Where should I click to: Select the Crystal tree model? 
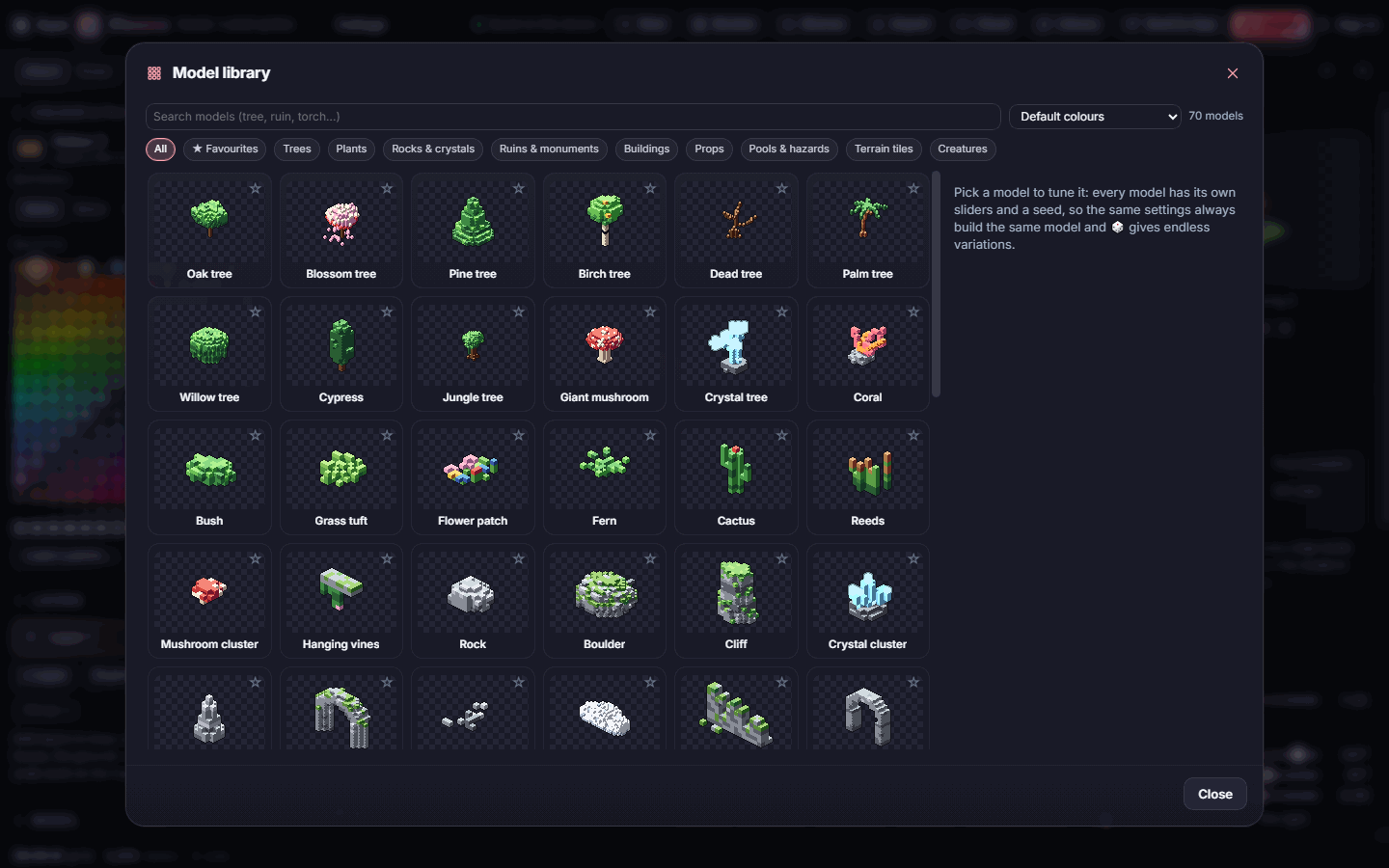point(736,354)
